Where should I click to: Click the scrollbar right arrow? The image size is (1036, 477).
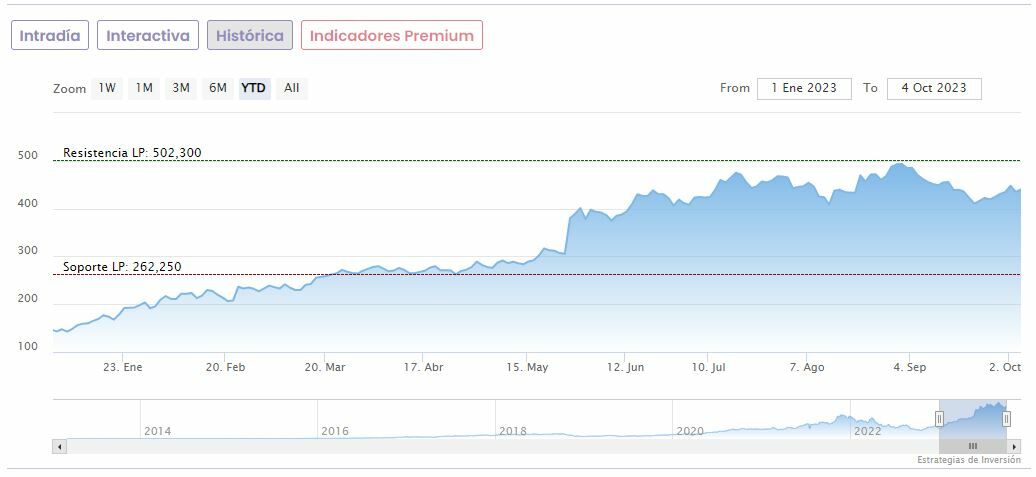(1015, 446)
